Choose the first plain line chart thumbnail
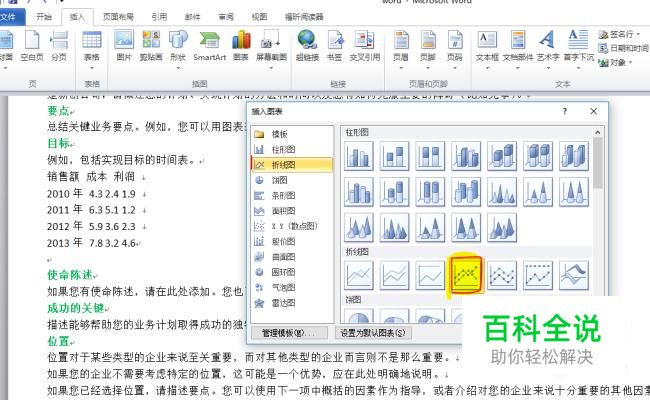Screen dimensions: 650x400 359,275
